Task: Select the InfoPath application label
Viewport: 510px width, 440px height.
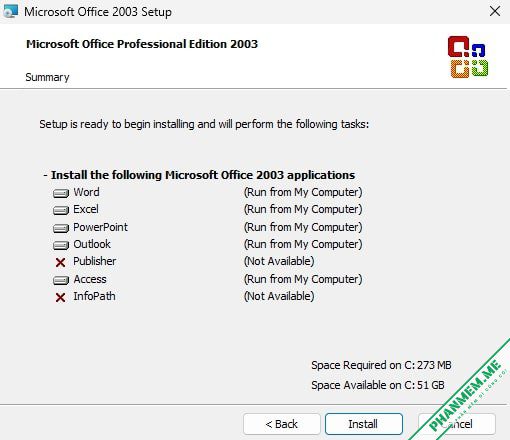Action: coord(94,296)
